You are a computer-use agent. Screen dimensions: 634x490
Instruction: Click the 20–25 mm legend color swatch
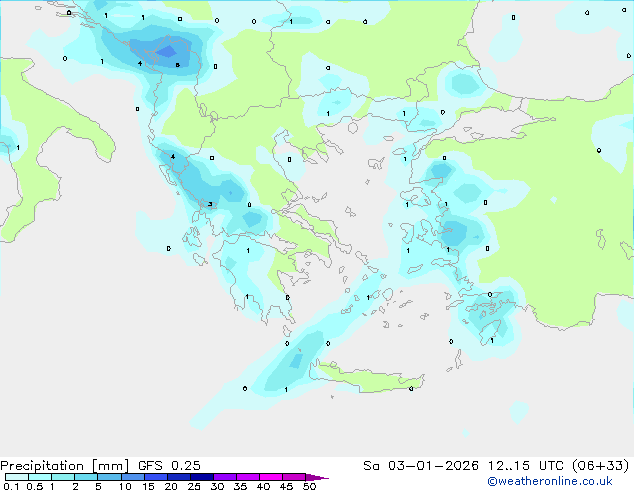click(x=178, y=477)
